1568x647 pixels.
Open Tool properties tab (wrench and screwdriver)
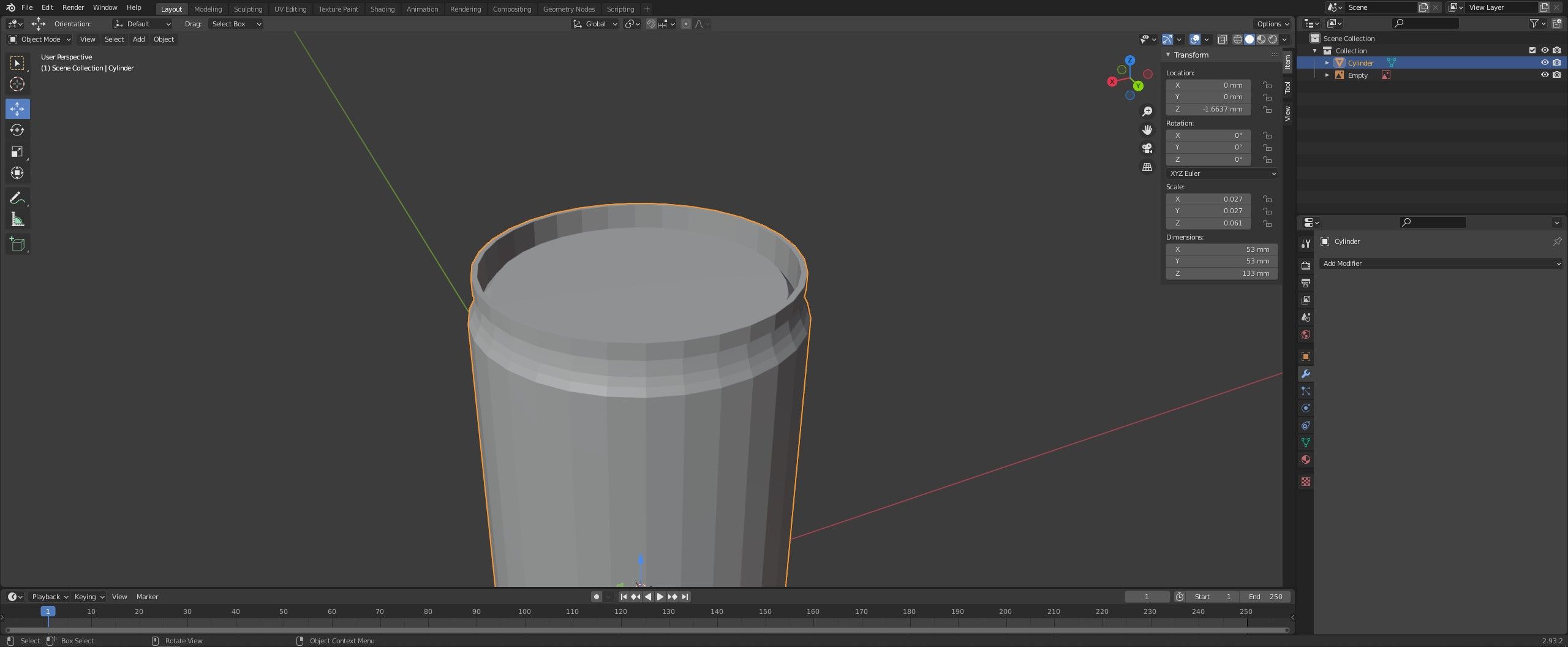point(1306,243)
